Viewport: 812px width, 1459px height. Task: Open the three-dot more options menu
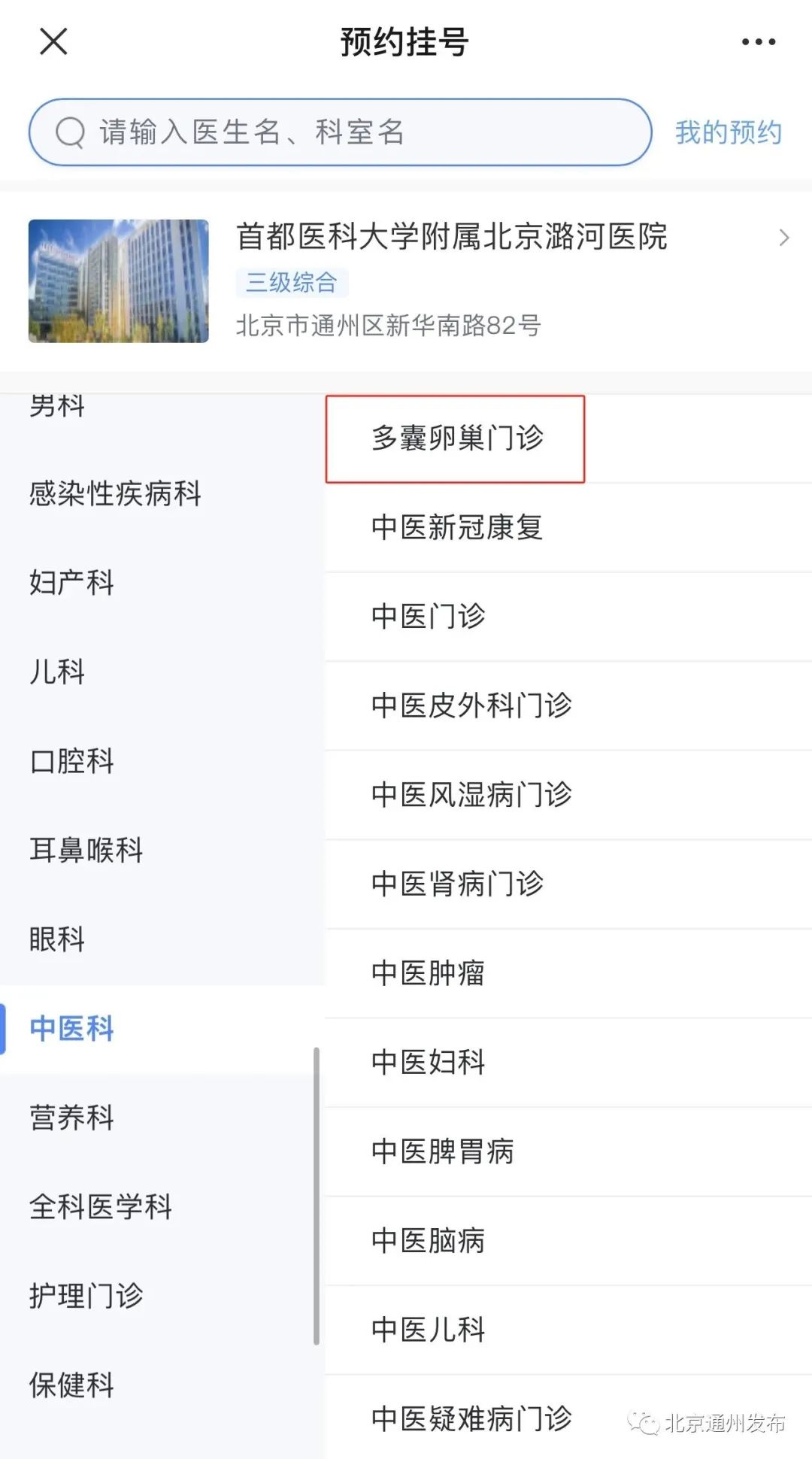coord(758,42)
